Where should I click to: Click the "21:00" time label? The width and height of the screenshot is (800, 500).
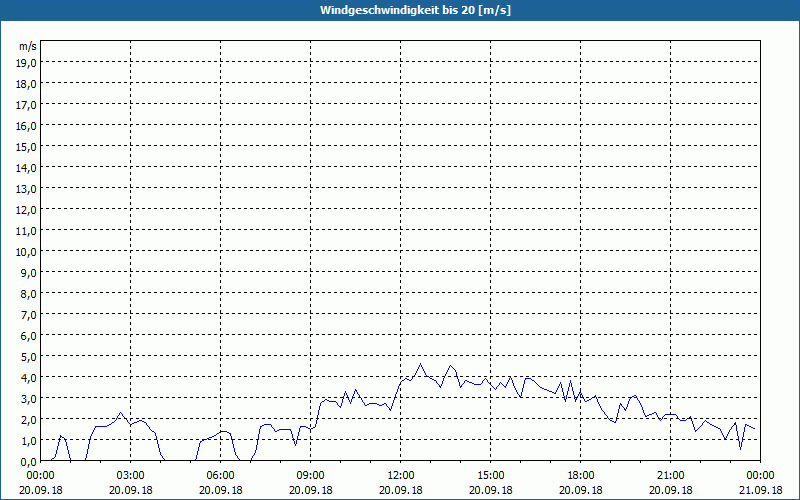click(x=670, y=476)
